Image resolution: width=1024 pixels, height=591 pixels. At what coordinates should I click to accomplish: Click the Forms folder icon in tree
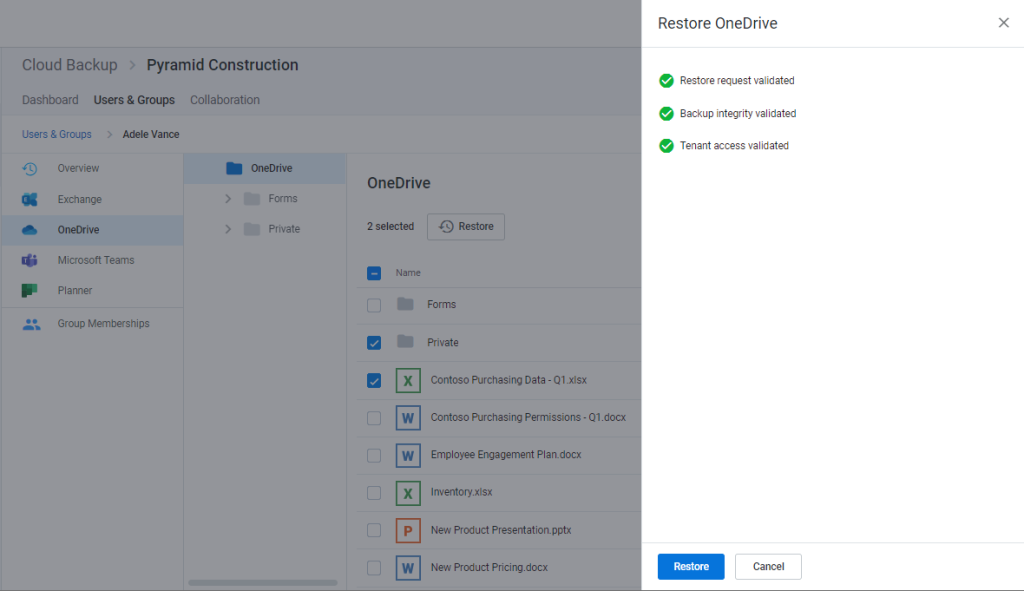(252, 199)
